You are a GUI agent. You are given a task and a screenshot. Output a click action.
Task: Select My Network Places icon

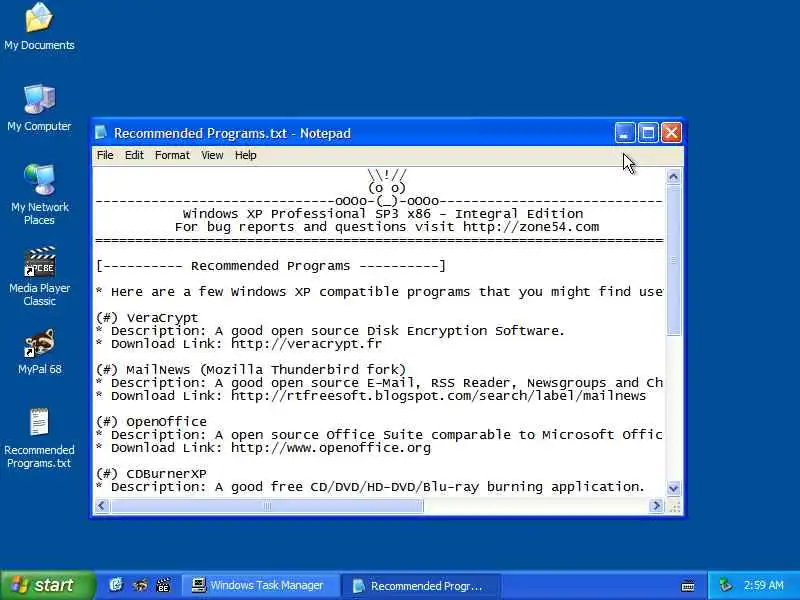[x=39, y=194]
